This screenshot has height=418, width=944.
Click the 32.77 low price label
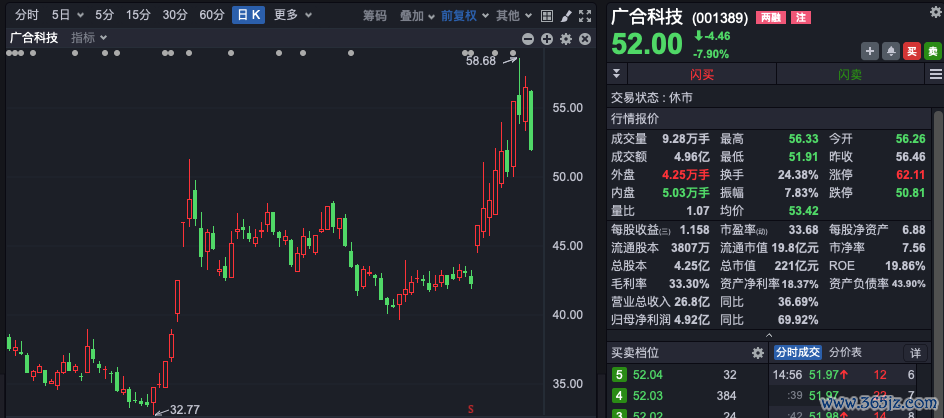tap(184, 410)
